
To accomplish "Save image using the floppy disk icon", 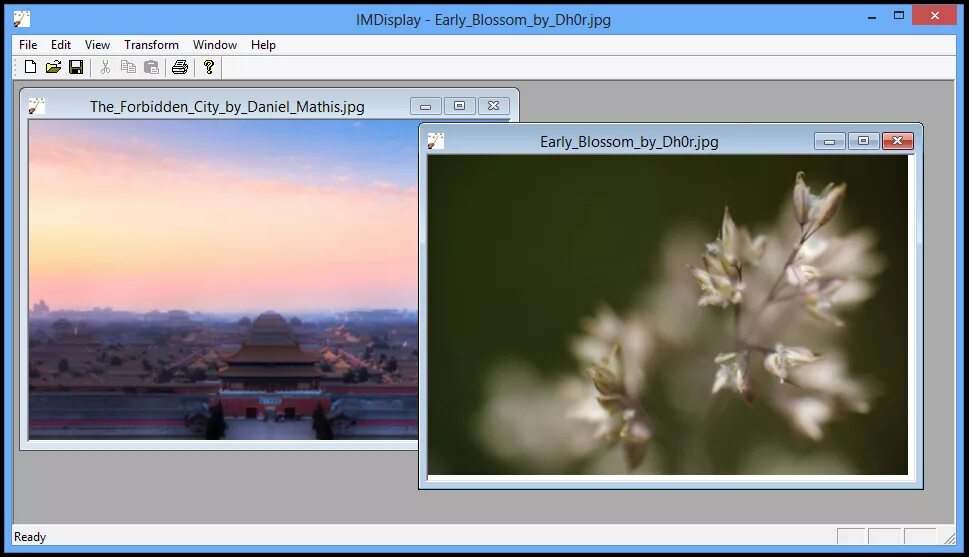I will [x=76, y=67].
